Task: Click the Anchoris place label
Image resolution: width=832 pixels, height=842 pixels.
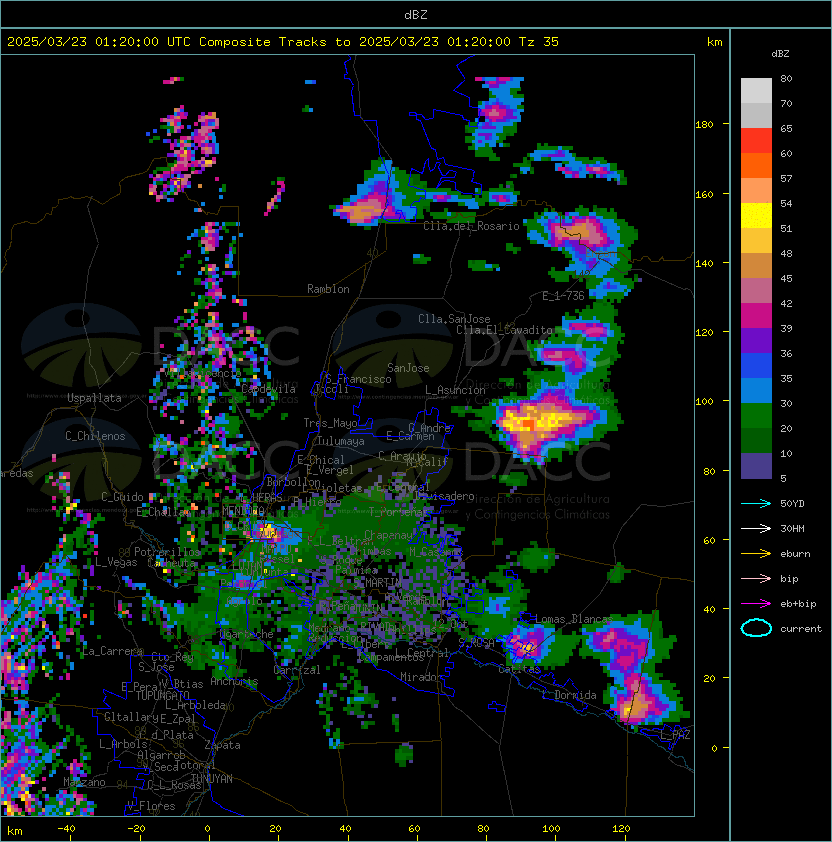Action: pyautogui.click(x=234, y=681)
